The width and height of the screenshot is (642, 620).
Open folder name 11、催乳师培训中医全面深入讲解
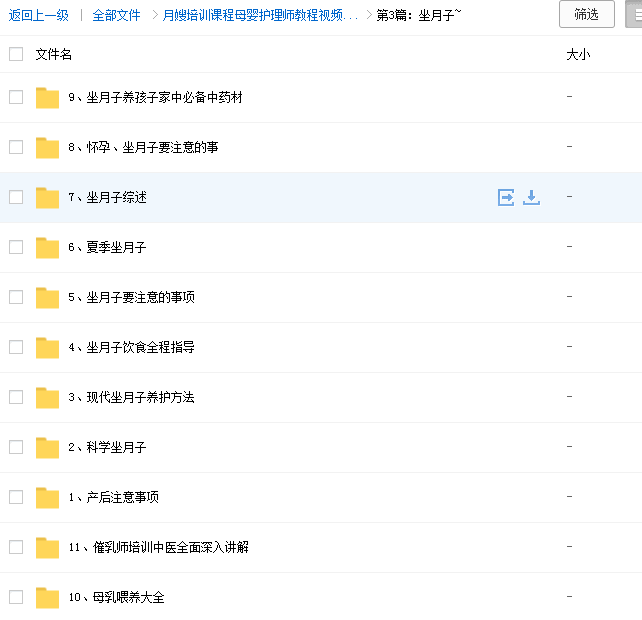pos(158,547)
